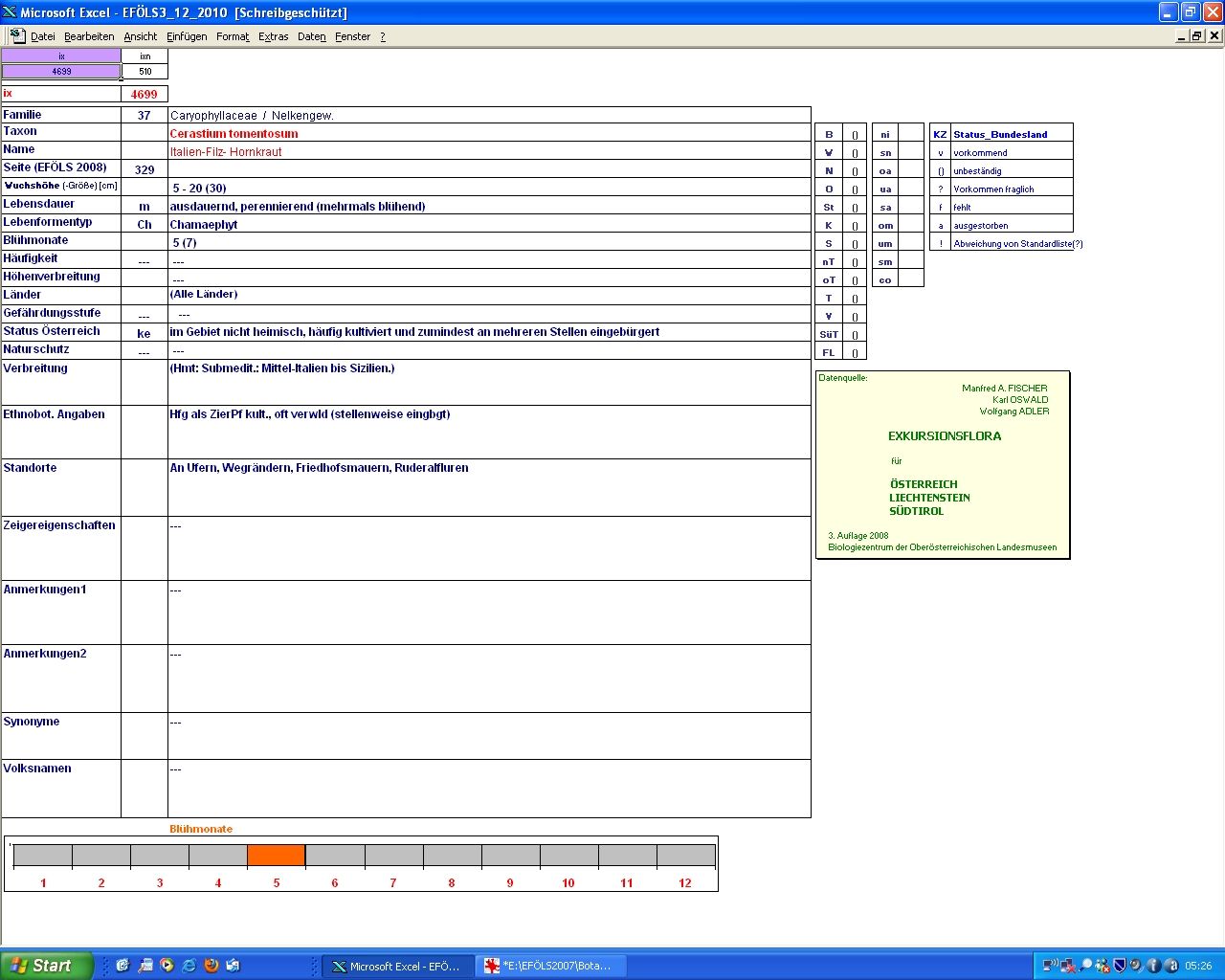Open the Daten menu
Image resolution: width=1225 pixels, height=980 pixels.
pyautogui.click(x=312, y=36)
